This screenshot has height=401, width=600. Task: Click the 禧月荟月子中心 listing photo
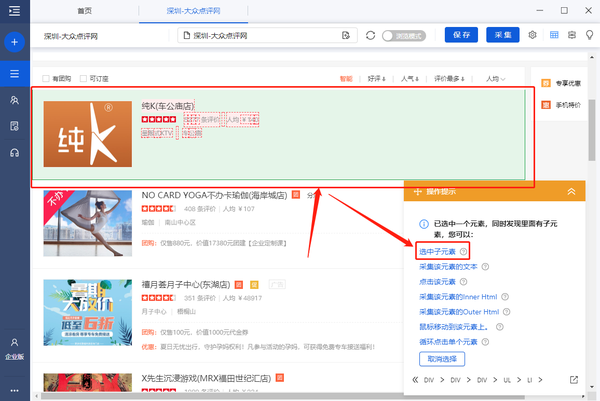[x=88, y=313]
